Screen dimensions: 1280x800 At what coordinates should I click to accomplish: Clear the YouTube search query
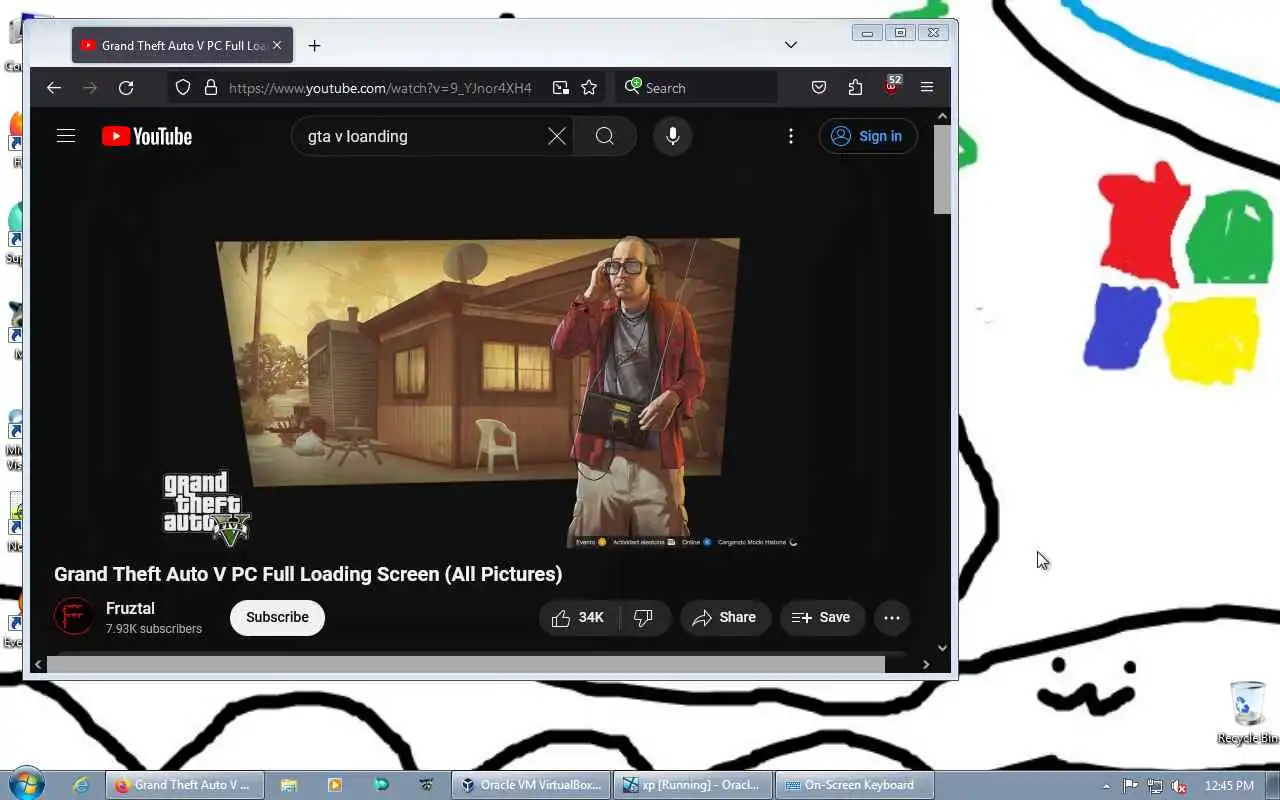[557, 136]
